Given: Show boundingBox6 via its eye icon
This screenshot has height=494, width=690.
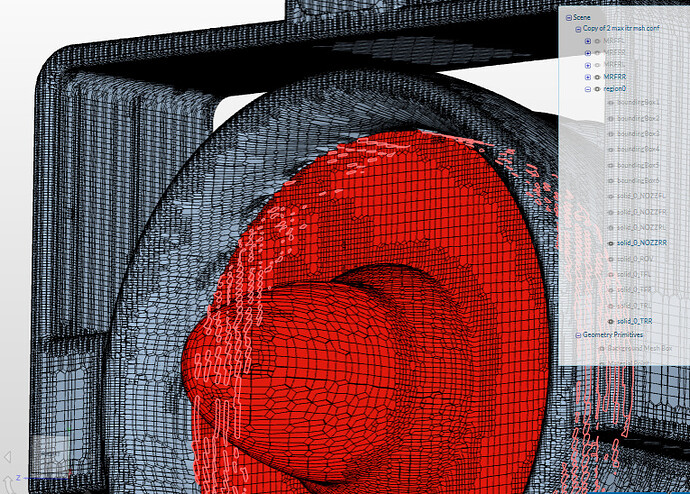Looking at the screenshot, I should click(611, 181).
